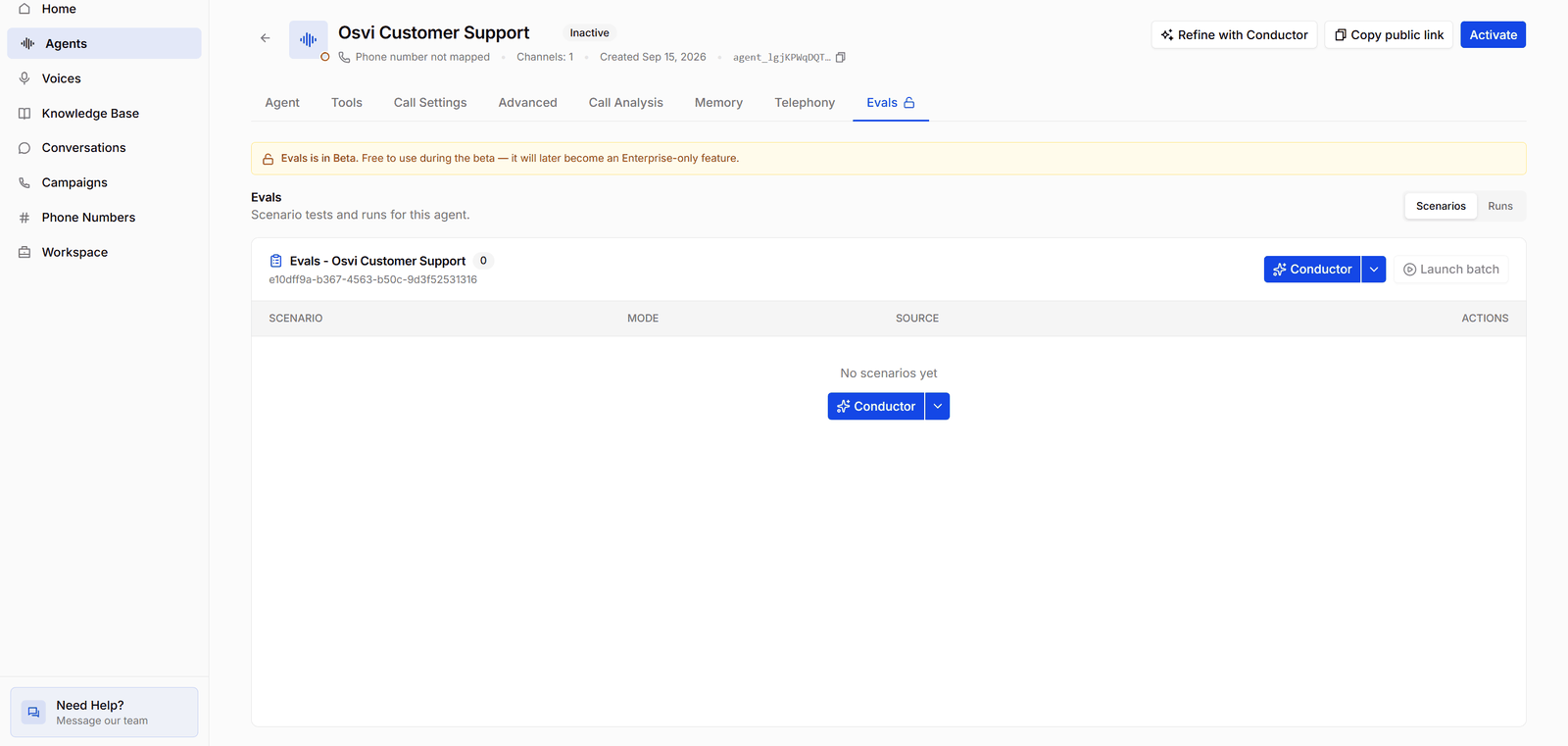Copy the agent ID with the copy icon
This screenshot has width=1568, height=746.
(x=840, y=57)
